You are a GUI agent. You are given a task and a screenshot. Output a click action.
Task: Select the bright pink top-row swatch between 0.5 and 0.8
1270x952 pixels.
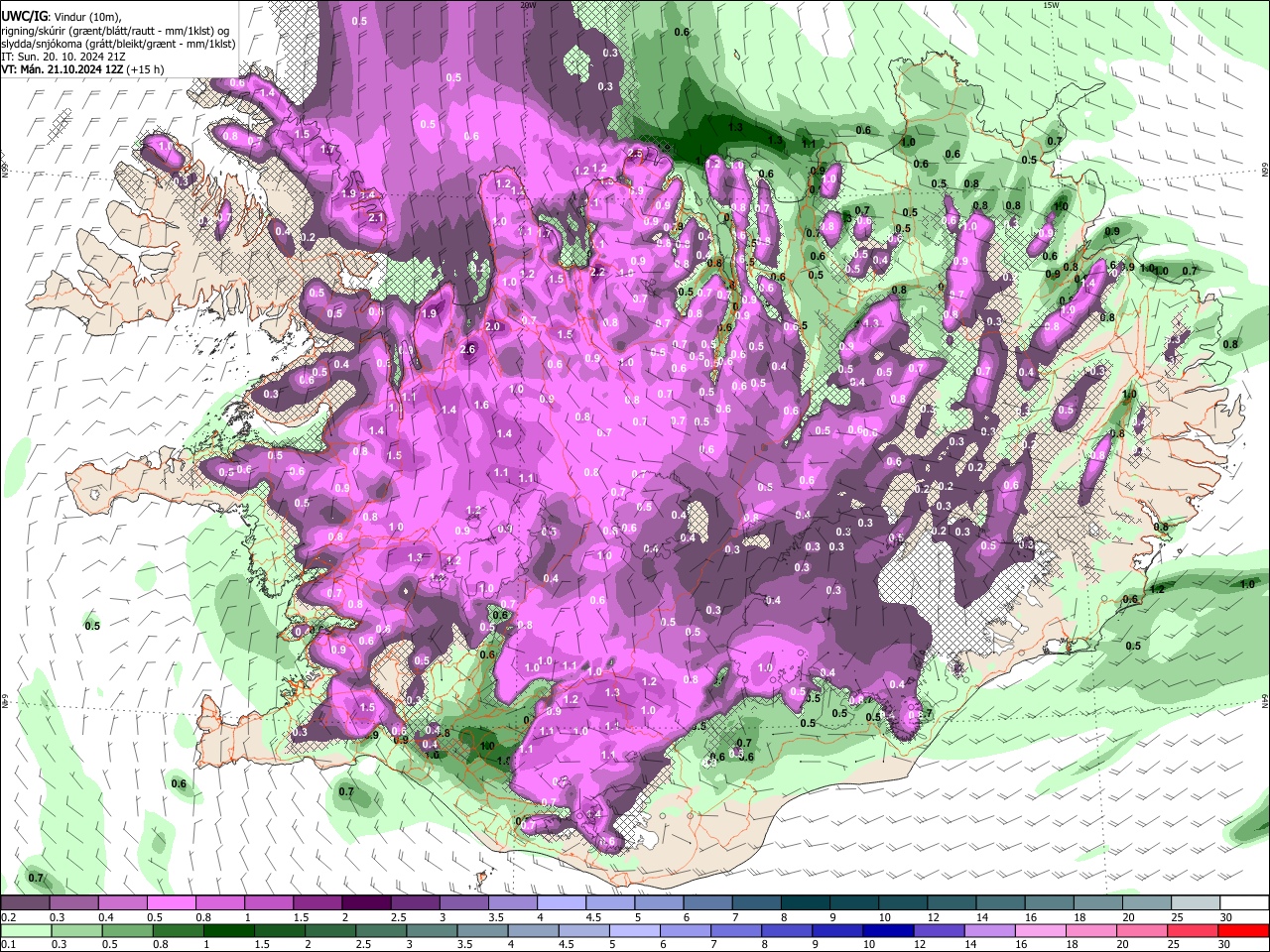[x=172, y=903]
